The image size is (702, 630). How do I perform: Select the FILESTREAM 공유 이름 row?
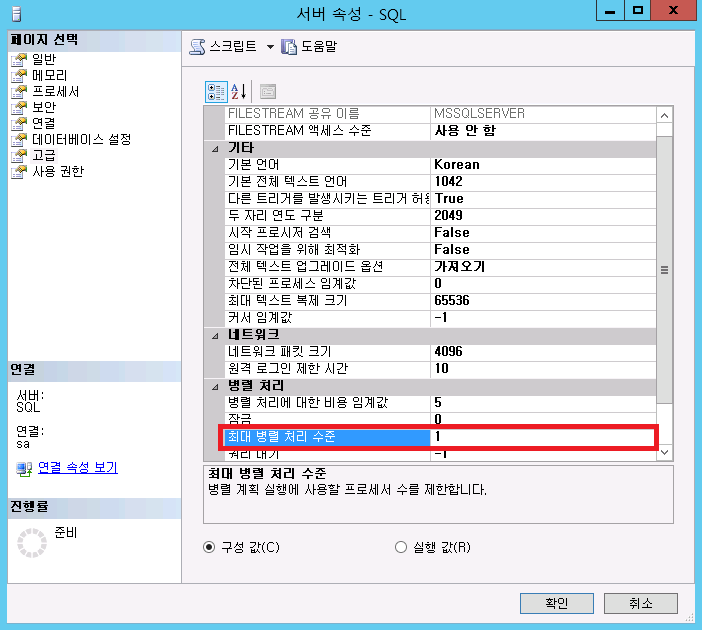440,114
